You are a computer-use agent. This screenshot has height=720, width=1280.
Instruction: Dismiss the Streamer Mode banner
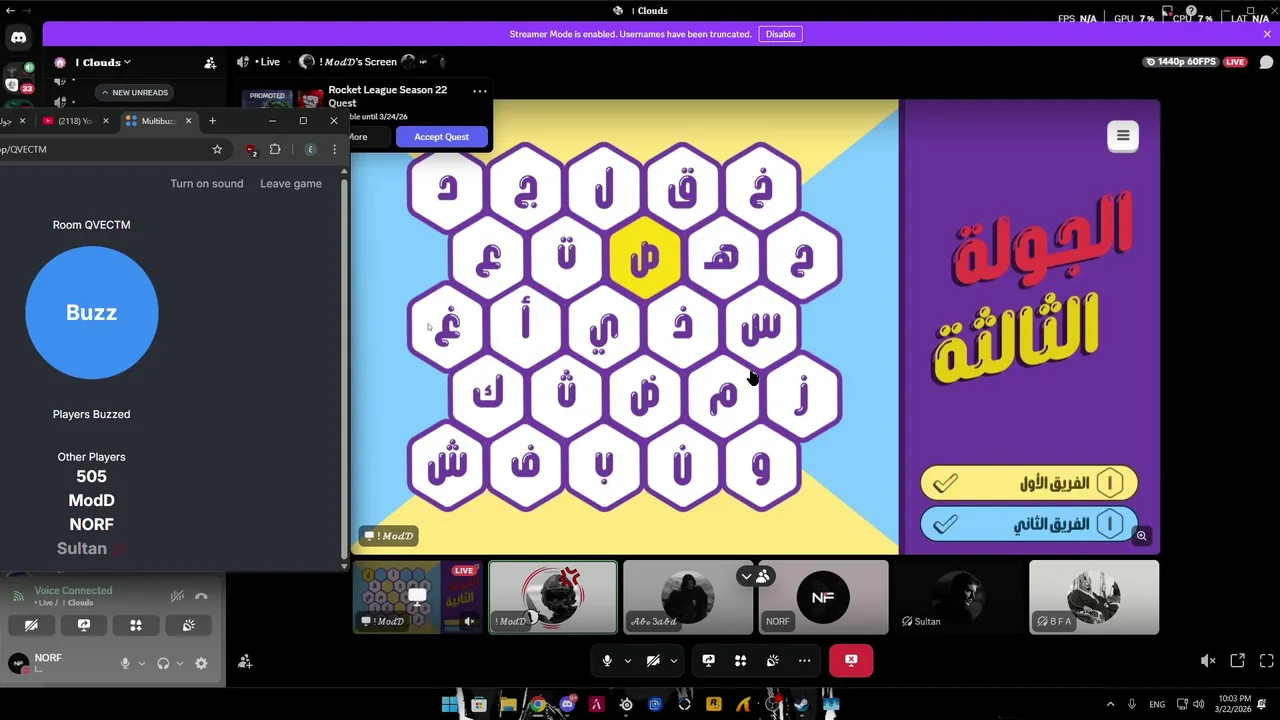click(1267, 34)
